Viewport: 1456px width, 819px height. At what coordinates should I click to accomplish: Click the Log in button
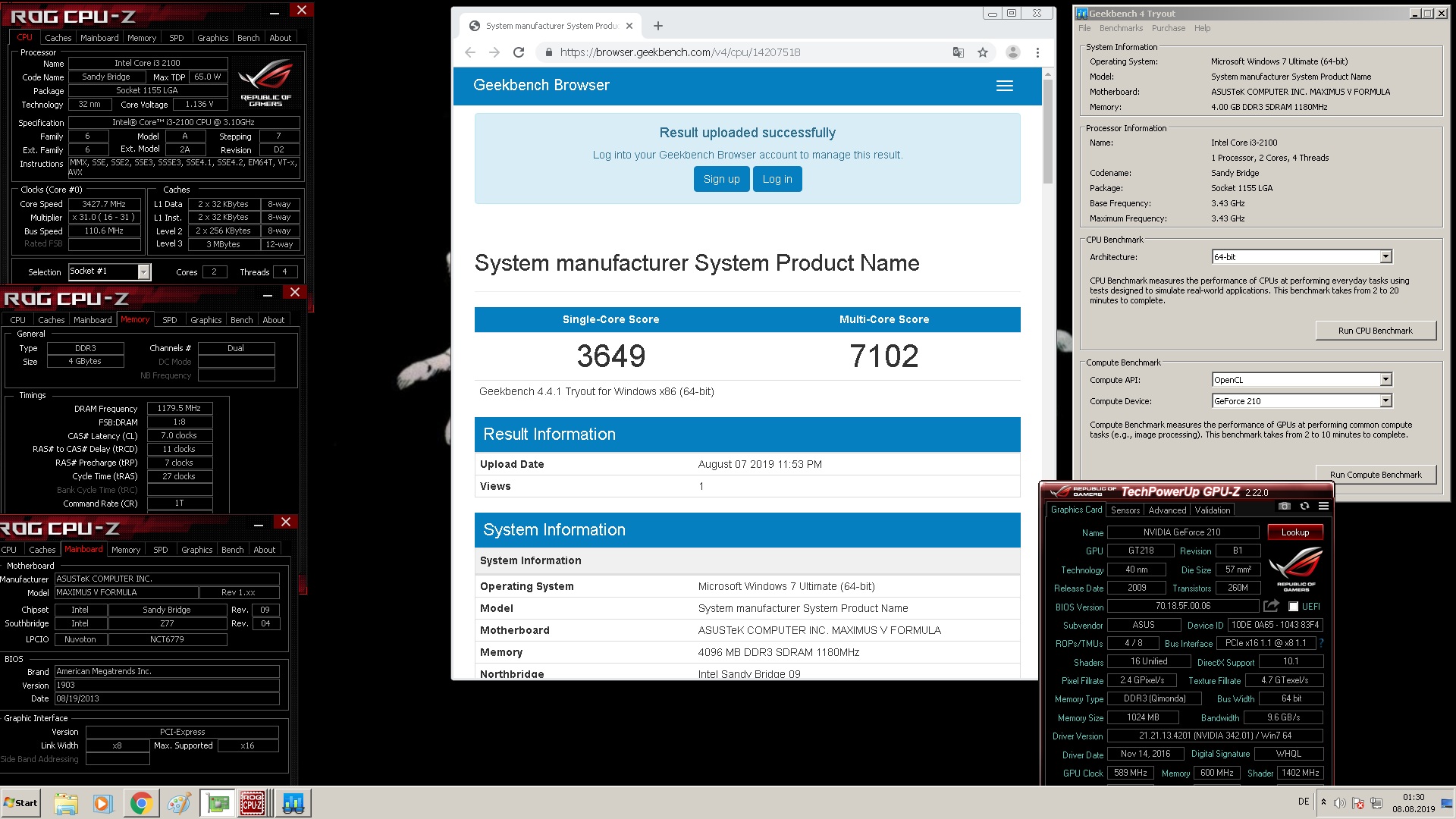point(777,179)
